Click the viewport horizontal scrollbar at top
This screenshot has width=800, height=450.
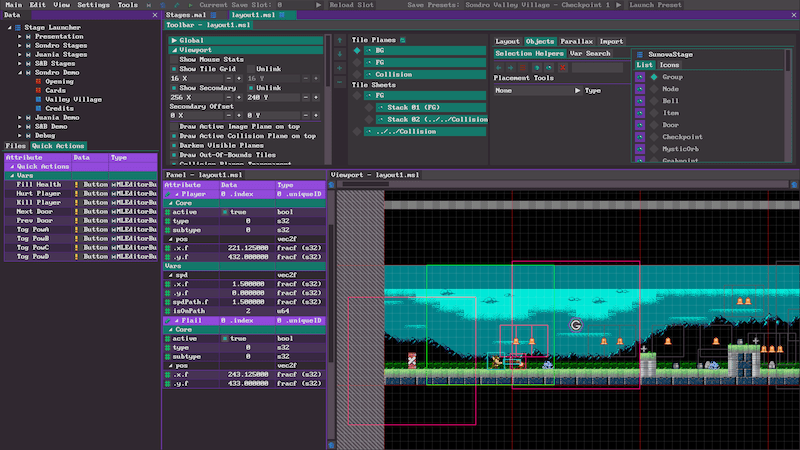coord(365,184)
